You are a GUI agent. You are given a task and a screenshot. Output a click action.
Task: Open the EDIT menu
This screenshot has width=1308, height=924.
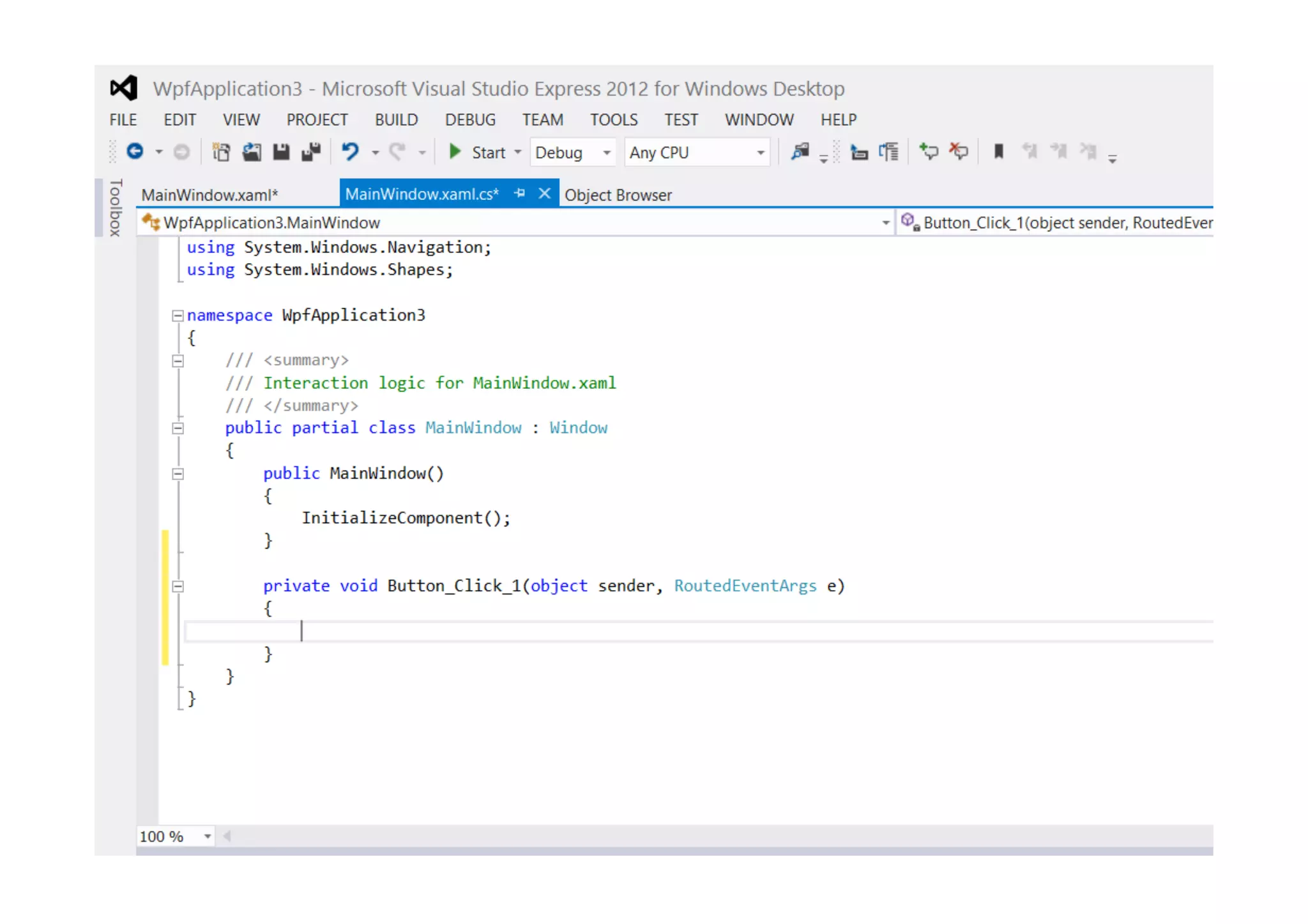coord(179,119)
